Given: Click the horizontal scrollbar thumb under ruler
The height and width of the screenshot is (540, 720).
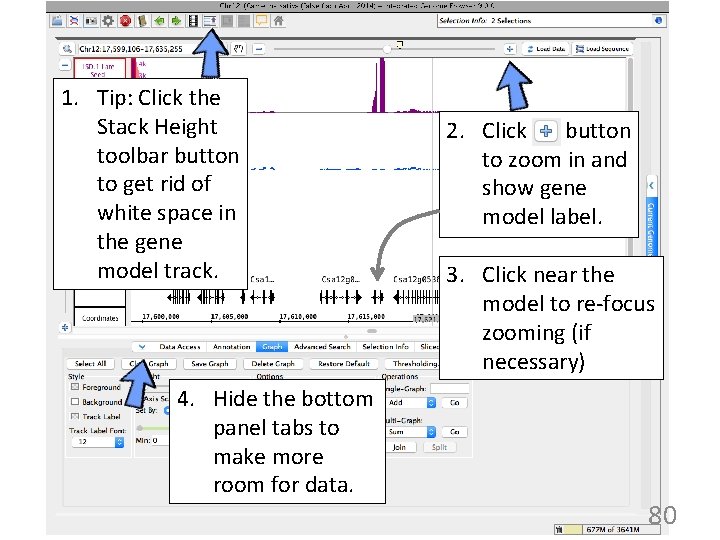Looking at the screenshot, I should (372, 331).
